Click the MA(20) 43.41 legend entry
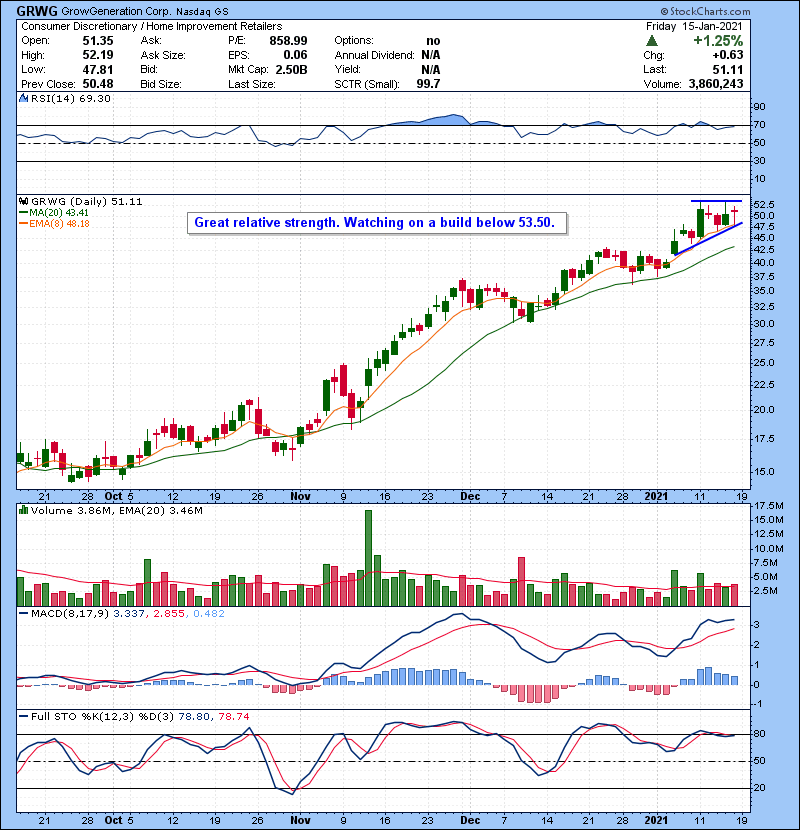The width and height of the screenshot is (800, 830). (x=54, y=212)
